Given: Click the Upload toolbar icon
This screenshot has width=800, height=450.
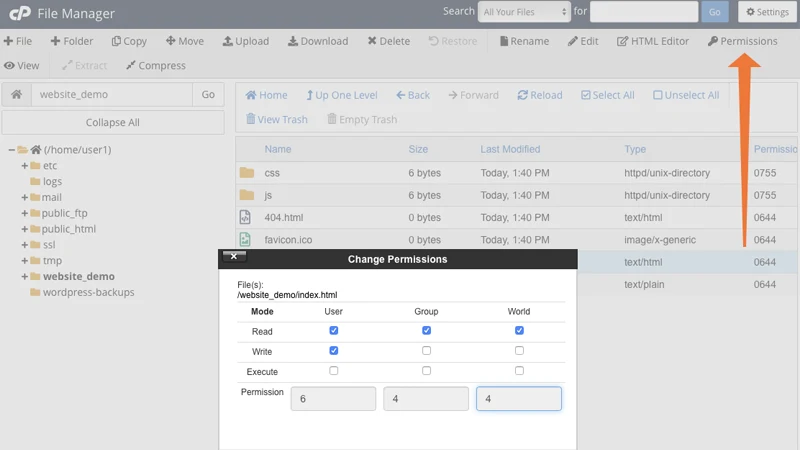Looking at the screenshot, I should click(x=228, y=41).
